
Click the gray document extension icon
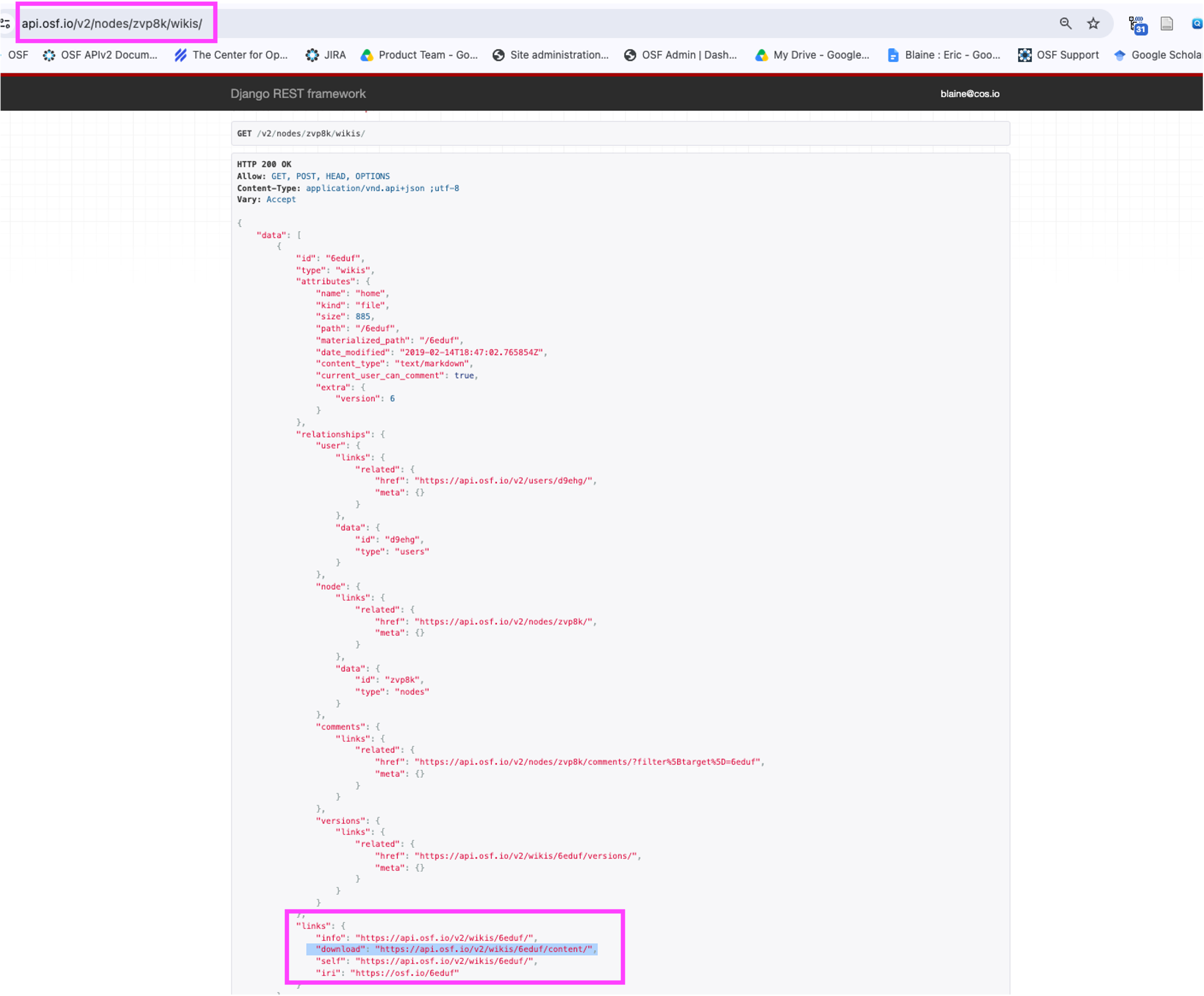tap(1167, 24)
